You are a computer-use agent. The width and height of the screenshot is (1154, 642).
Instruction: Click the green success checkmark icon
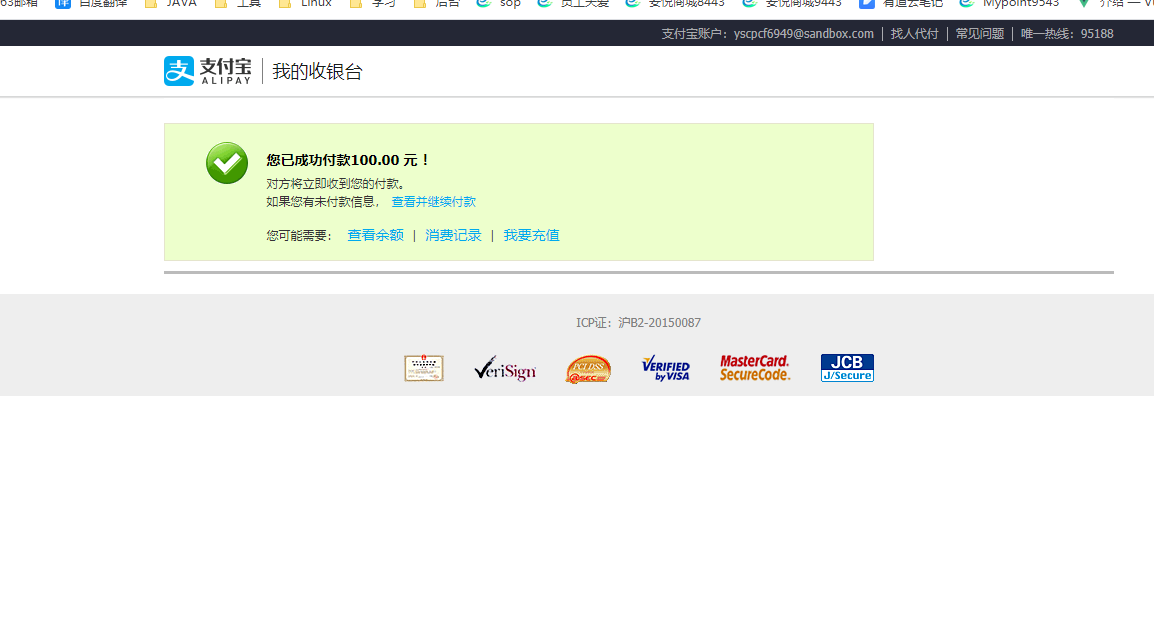point(226,163)
